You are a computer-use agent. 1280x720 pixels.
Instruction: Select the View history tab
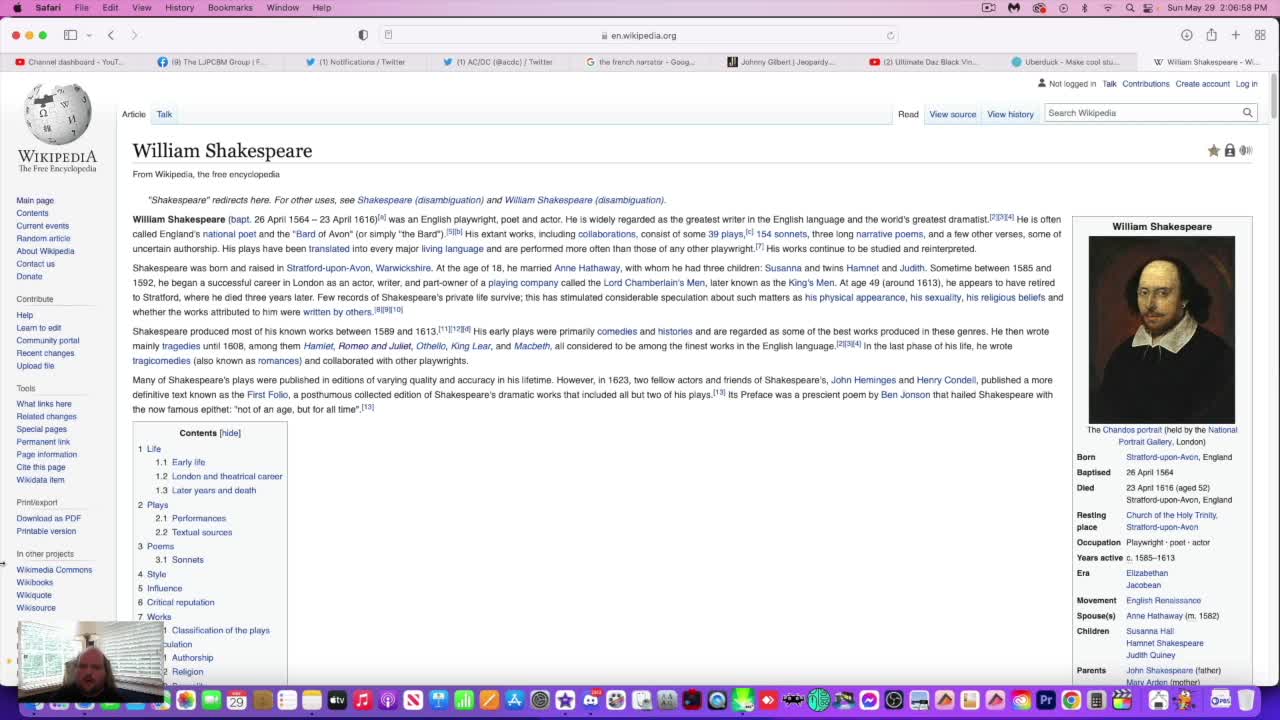coord(1010,114)
